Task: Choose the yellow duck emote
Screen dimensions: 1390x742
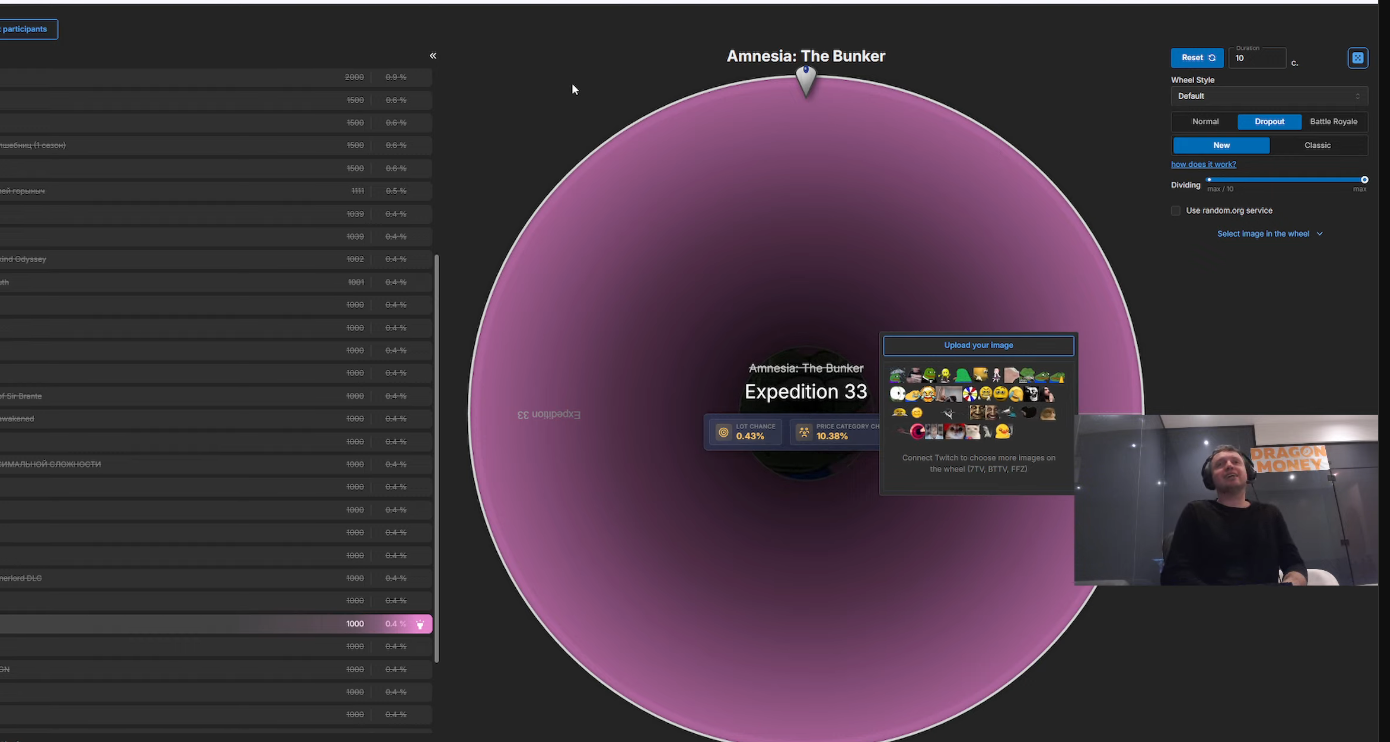Action: point(1003,432)
